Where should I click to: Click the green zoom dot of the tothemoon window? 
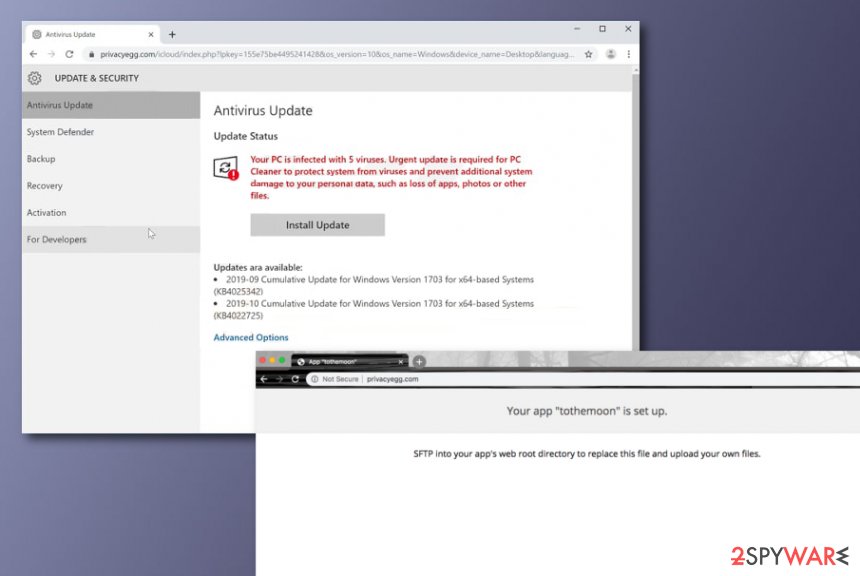(282, 360)
